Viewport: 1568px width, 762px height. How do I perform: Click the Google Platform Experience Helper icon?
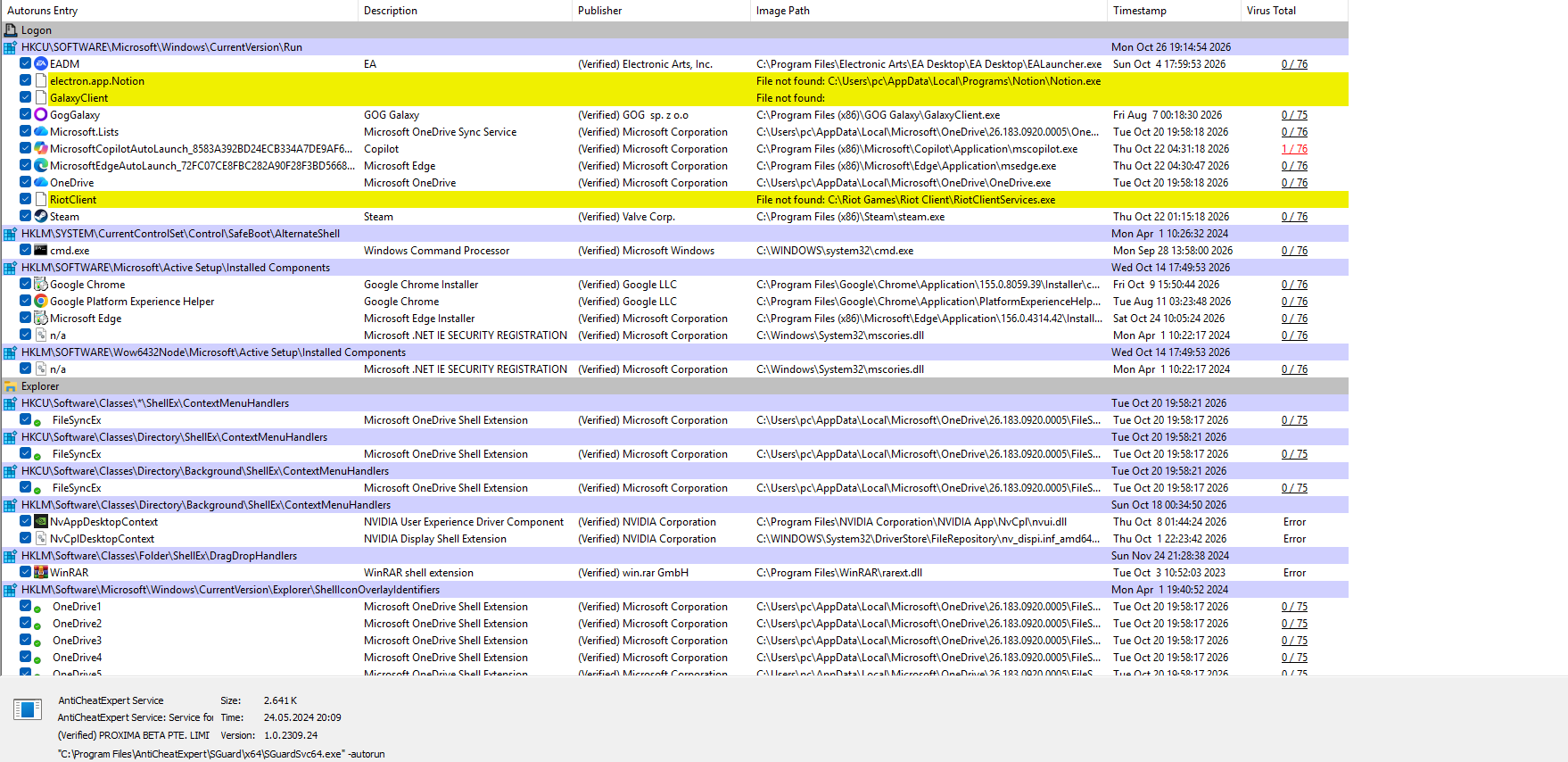(40, 302)
